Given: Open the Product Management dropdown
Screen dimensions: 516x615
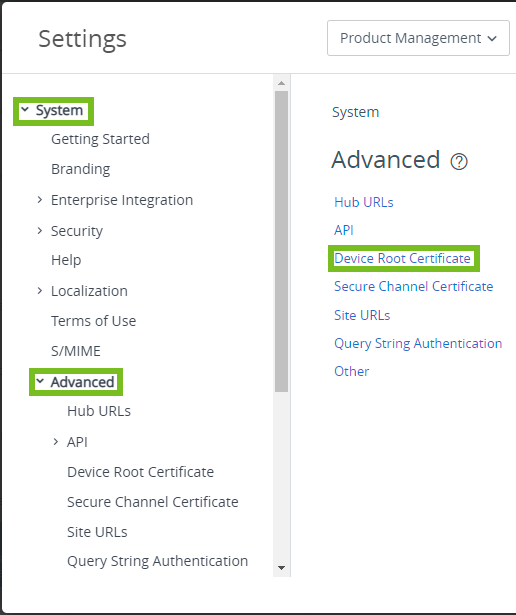Looking at the screenshot, I should pyautogui.click(x=418, y=38).
